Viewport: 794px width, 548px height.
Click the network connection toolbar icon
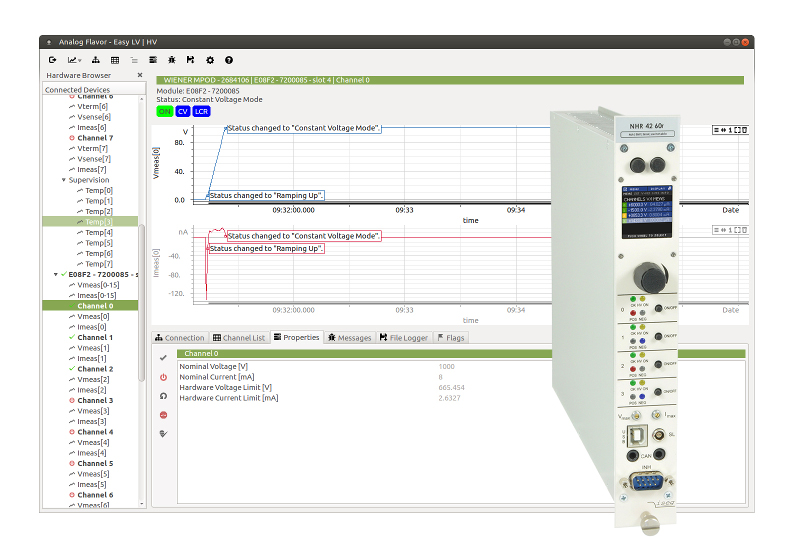[x=96, y=60]
